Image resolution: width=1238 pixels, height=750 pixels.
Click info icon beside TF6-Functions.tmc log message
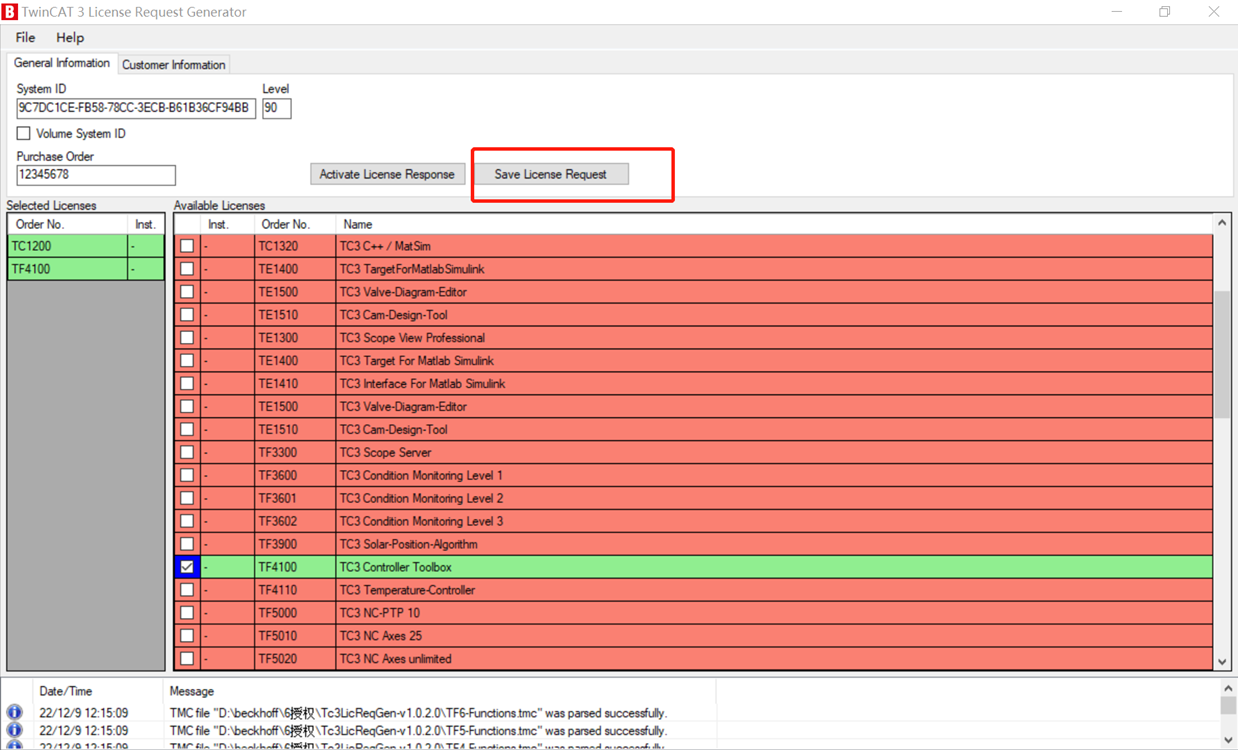click(x=14, y=713)
